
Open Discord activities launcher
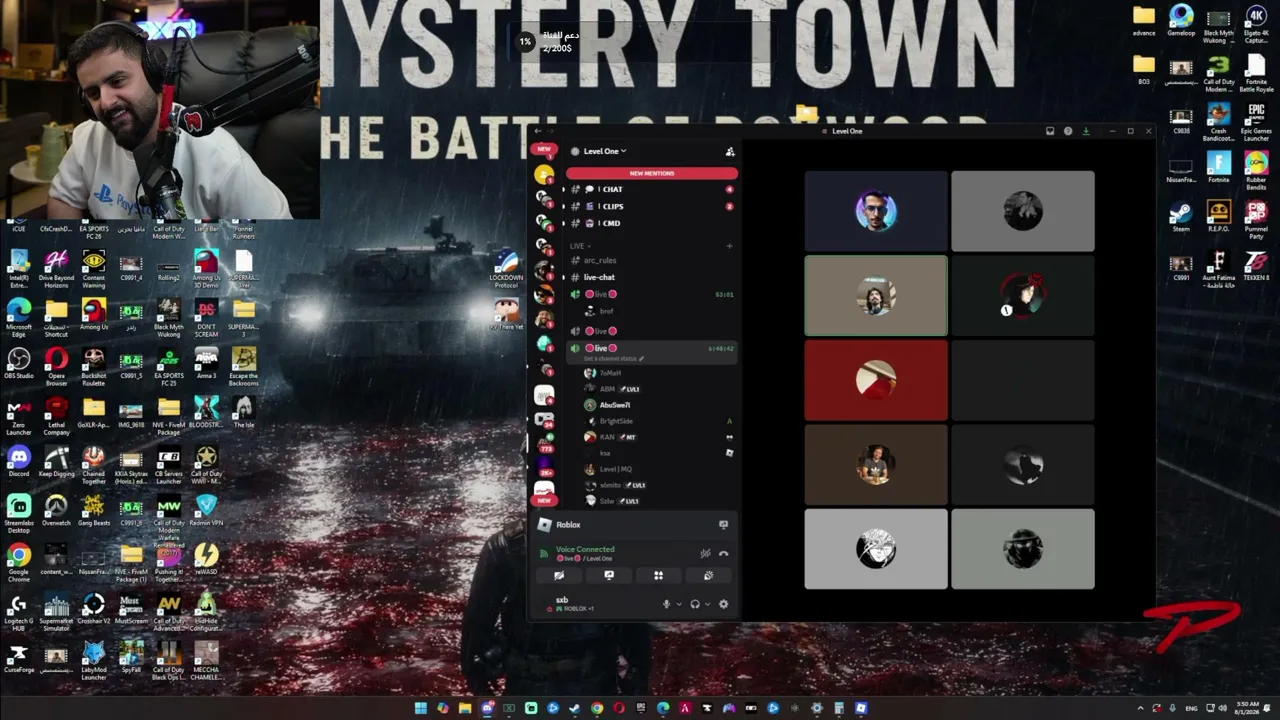pyautogui.click(x=658, y=575)
